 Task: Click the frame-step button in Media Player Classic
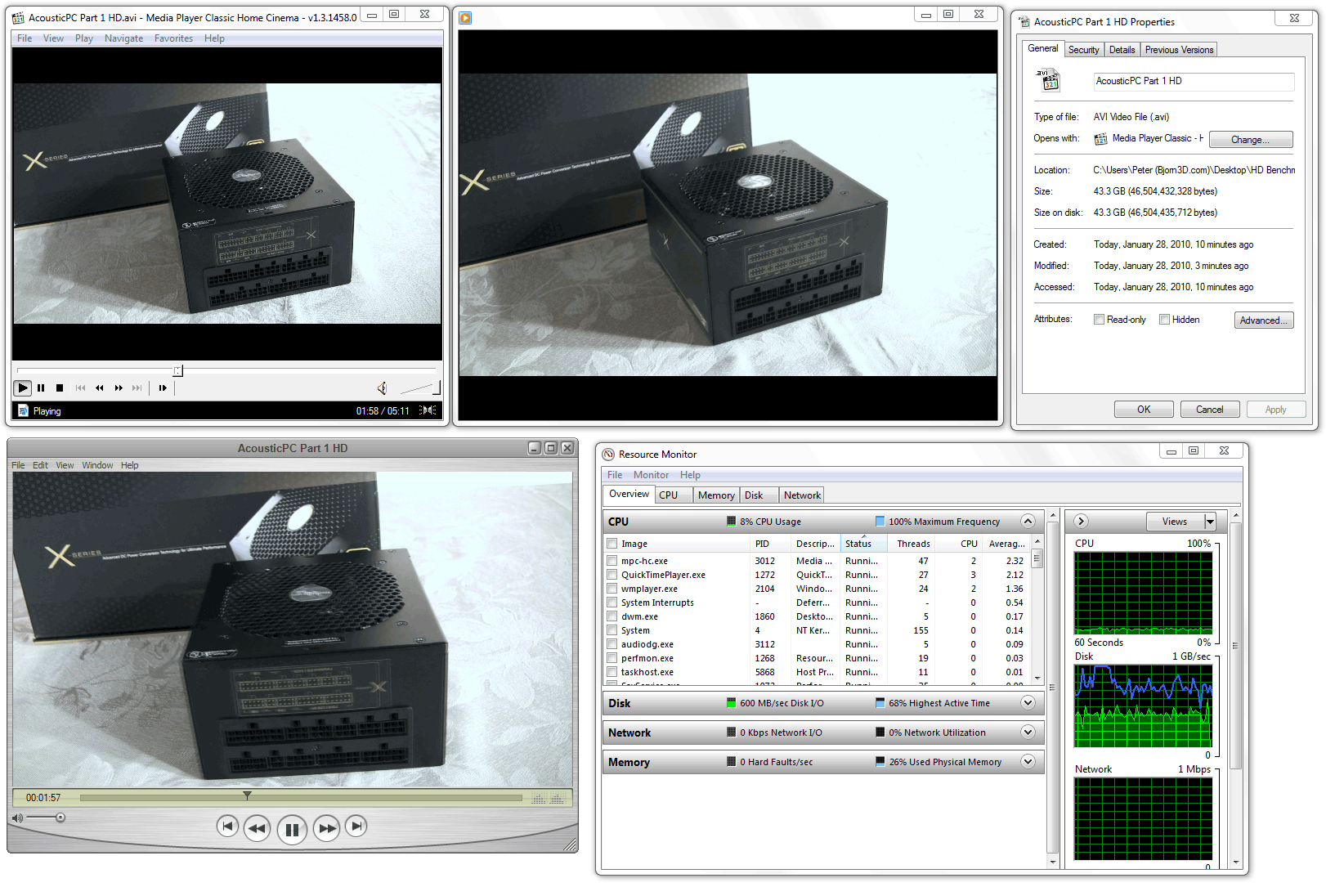[x=163, y=388]
